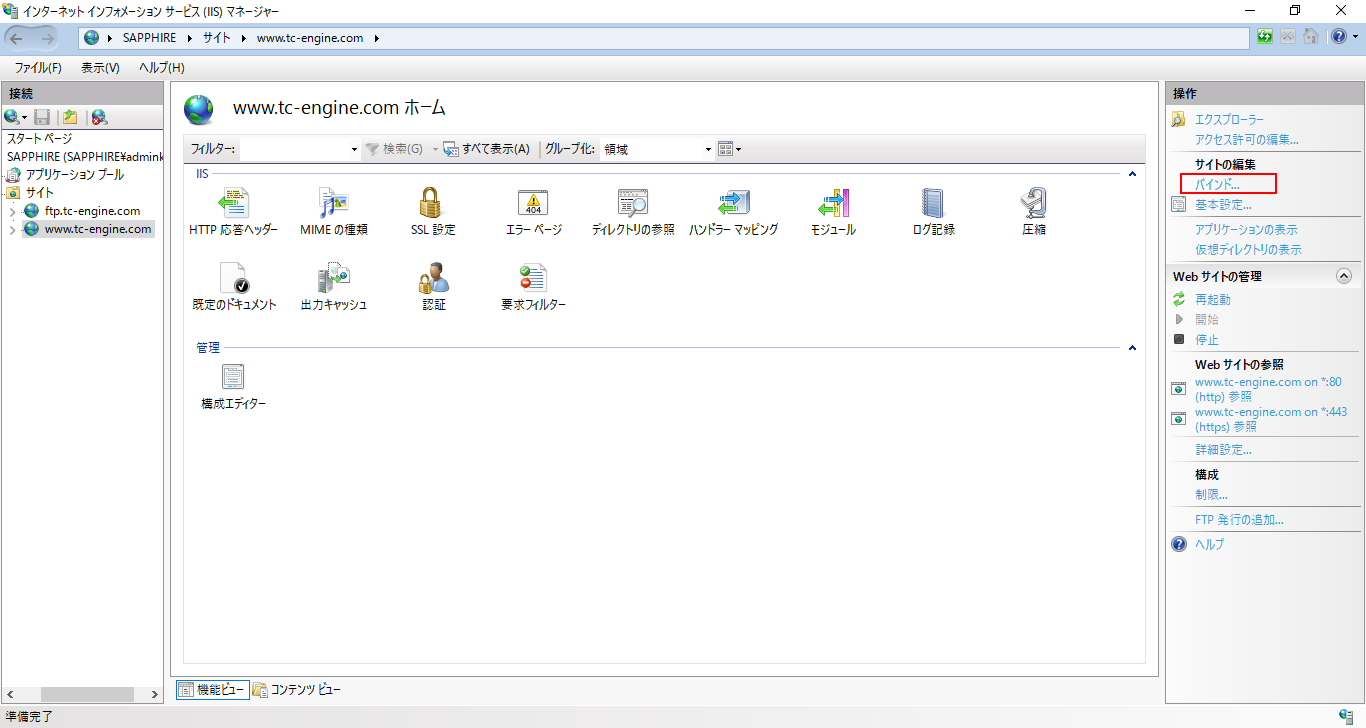The width and height of the screenshot is (1366, 728).
Task: Select the SAPPHIRE server node
Action: pos(85,157)
